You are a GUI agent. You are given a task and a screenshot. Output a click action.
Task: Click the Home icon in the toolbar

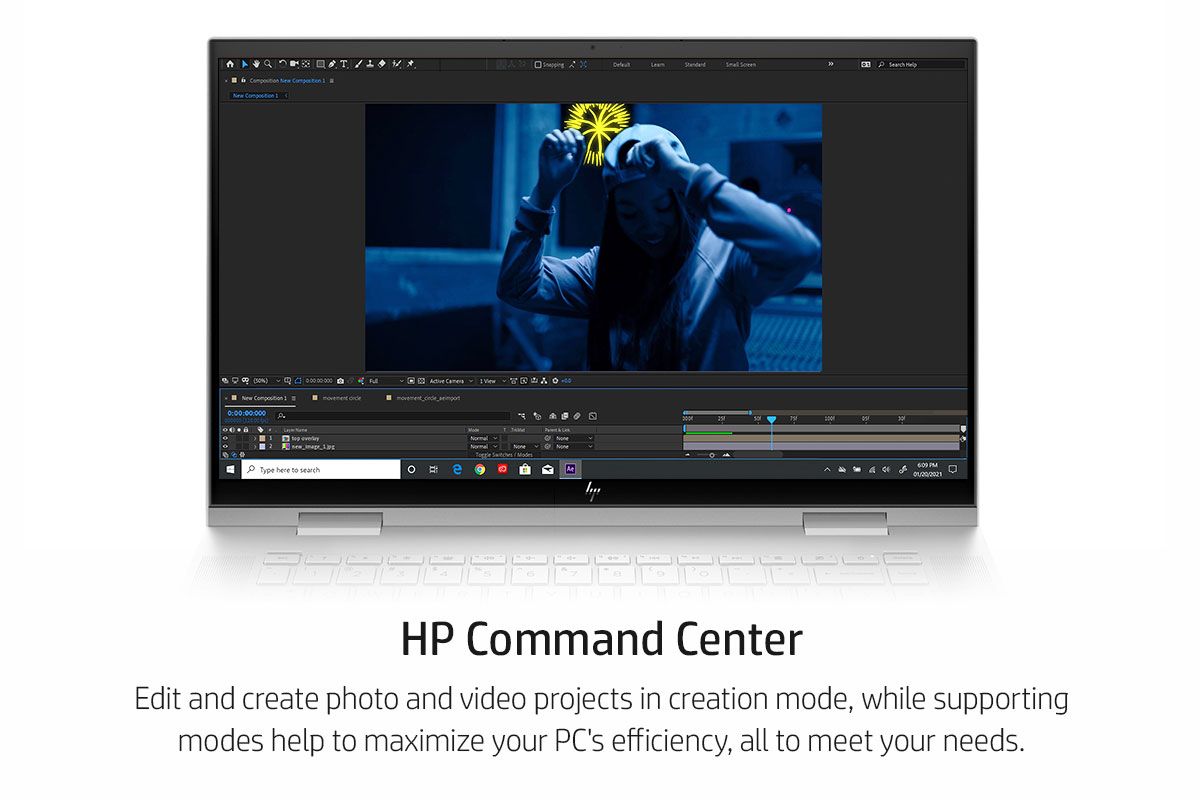coord(230,64)
